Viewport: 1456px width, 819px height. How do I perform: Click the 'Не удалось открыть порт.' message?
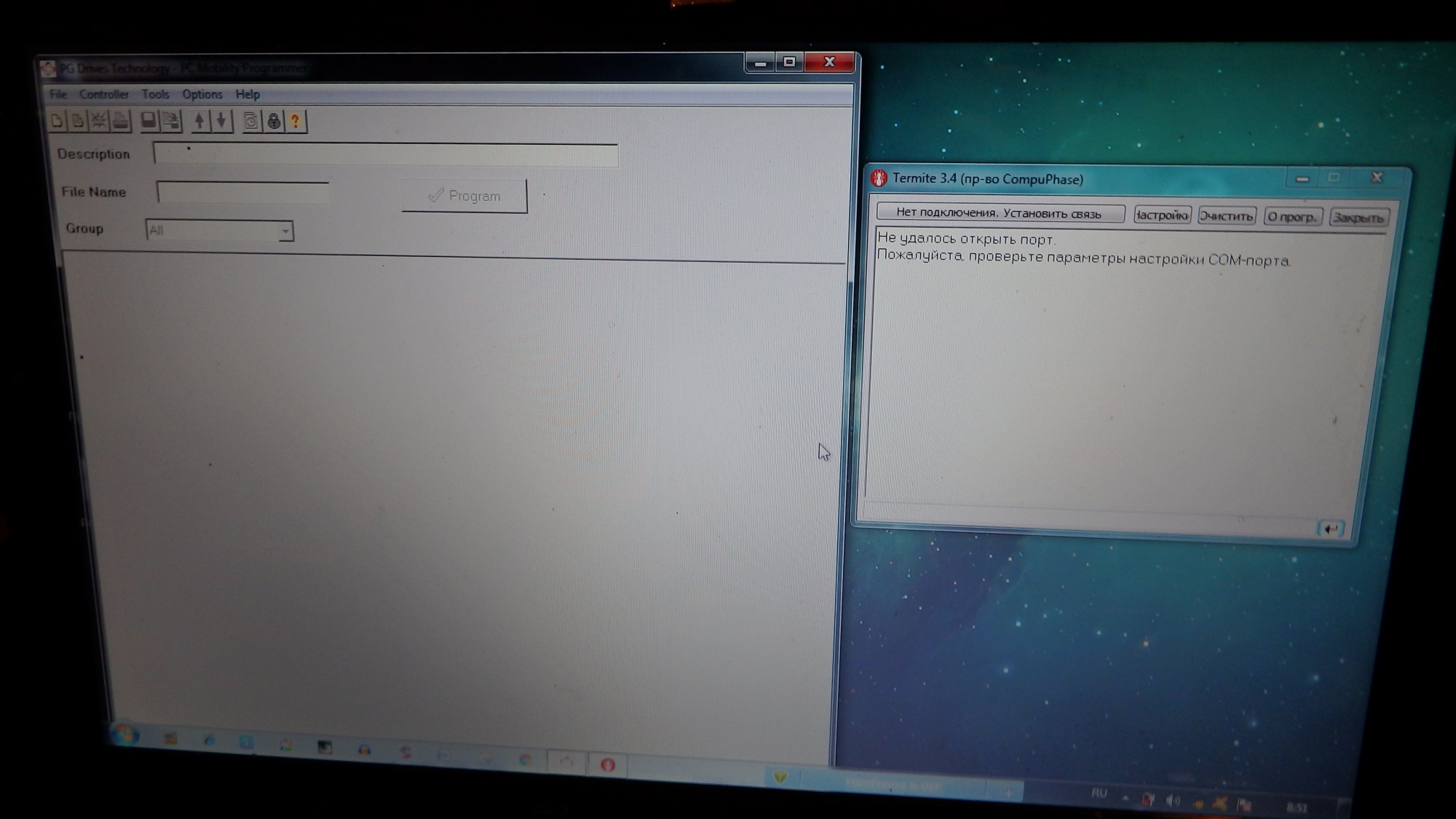[x=965, y=238]
